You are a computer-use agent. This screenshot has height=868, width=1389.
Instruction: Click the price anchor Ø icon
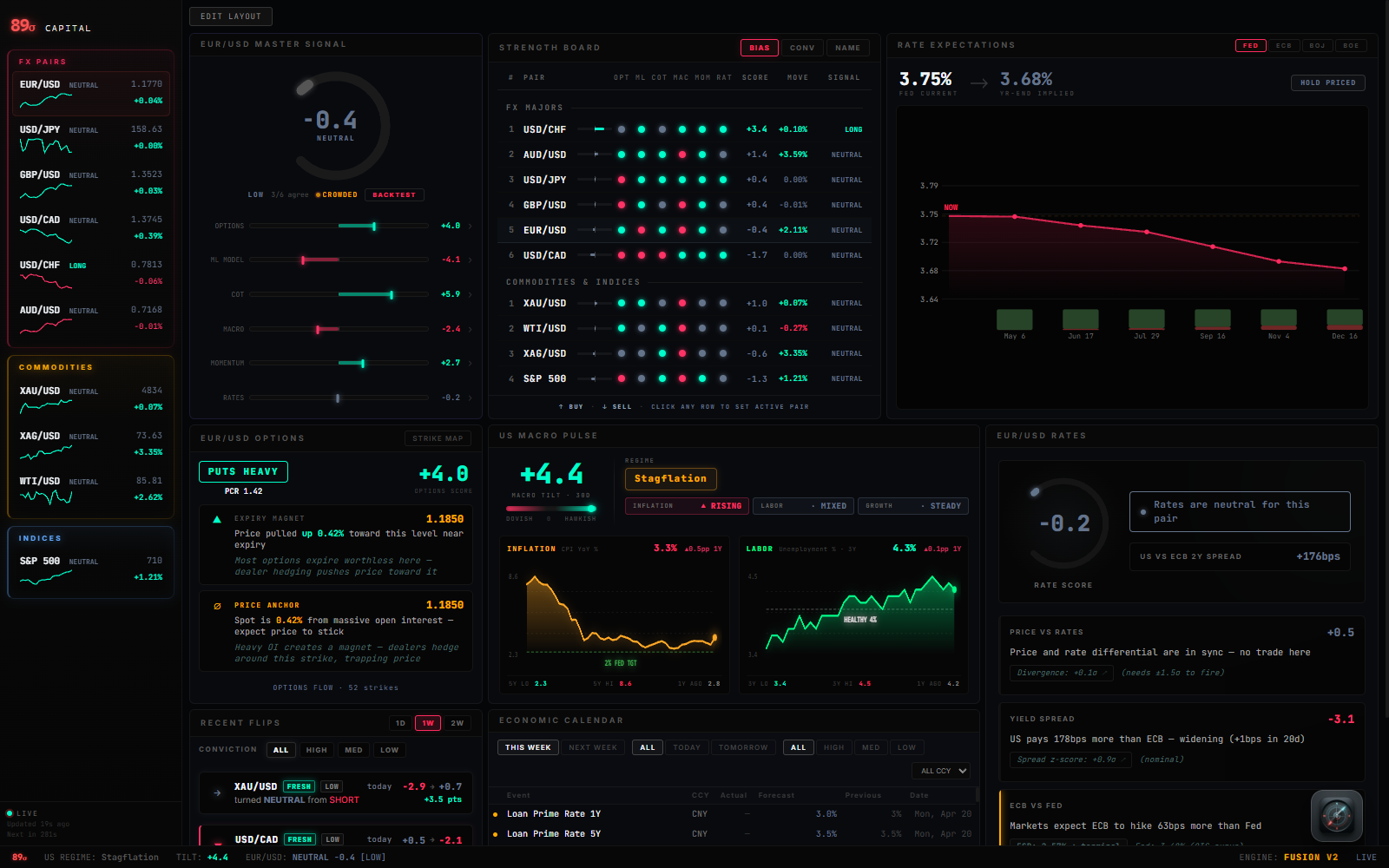216,605
